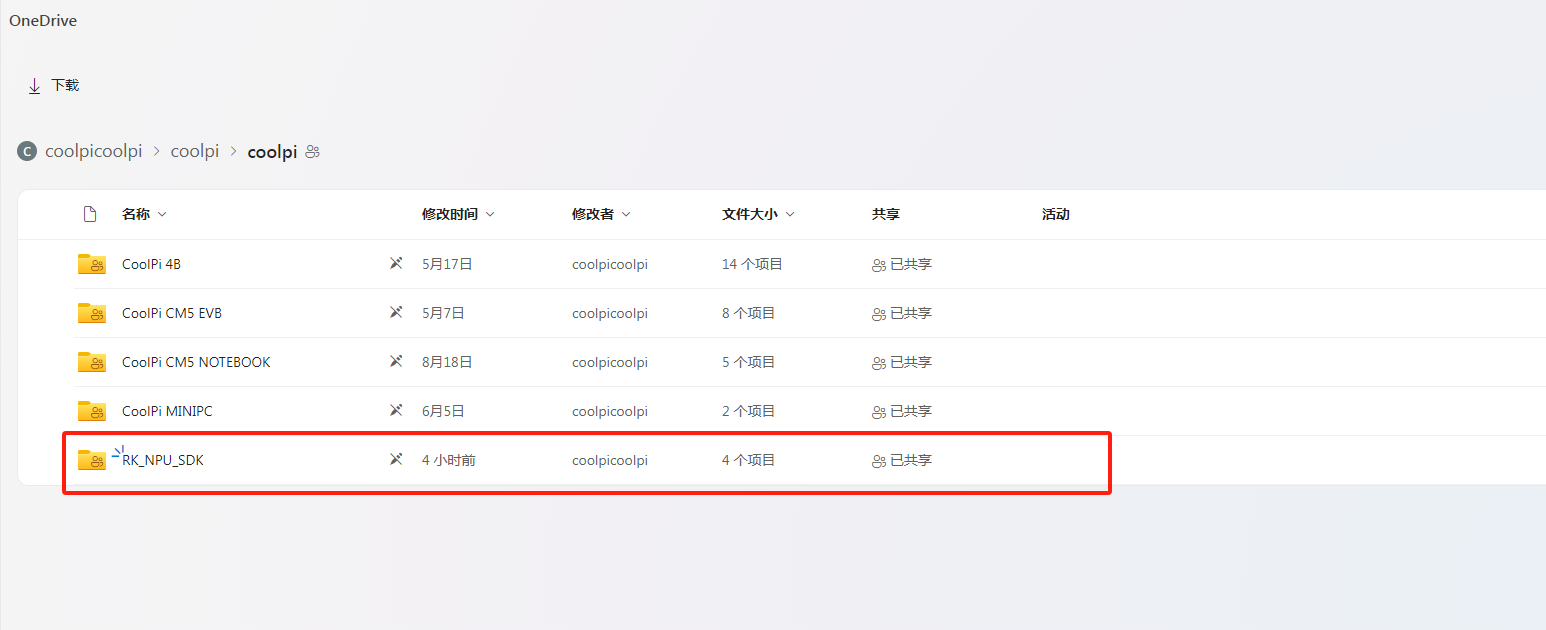Click the file type column header icon
Screen dimensions: 1546x630
[x=90, y=214]
